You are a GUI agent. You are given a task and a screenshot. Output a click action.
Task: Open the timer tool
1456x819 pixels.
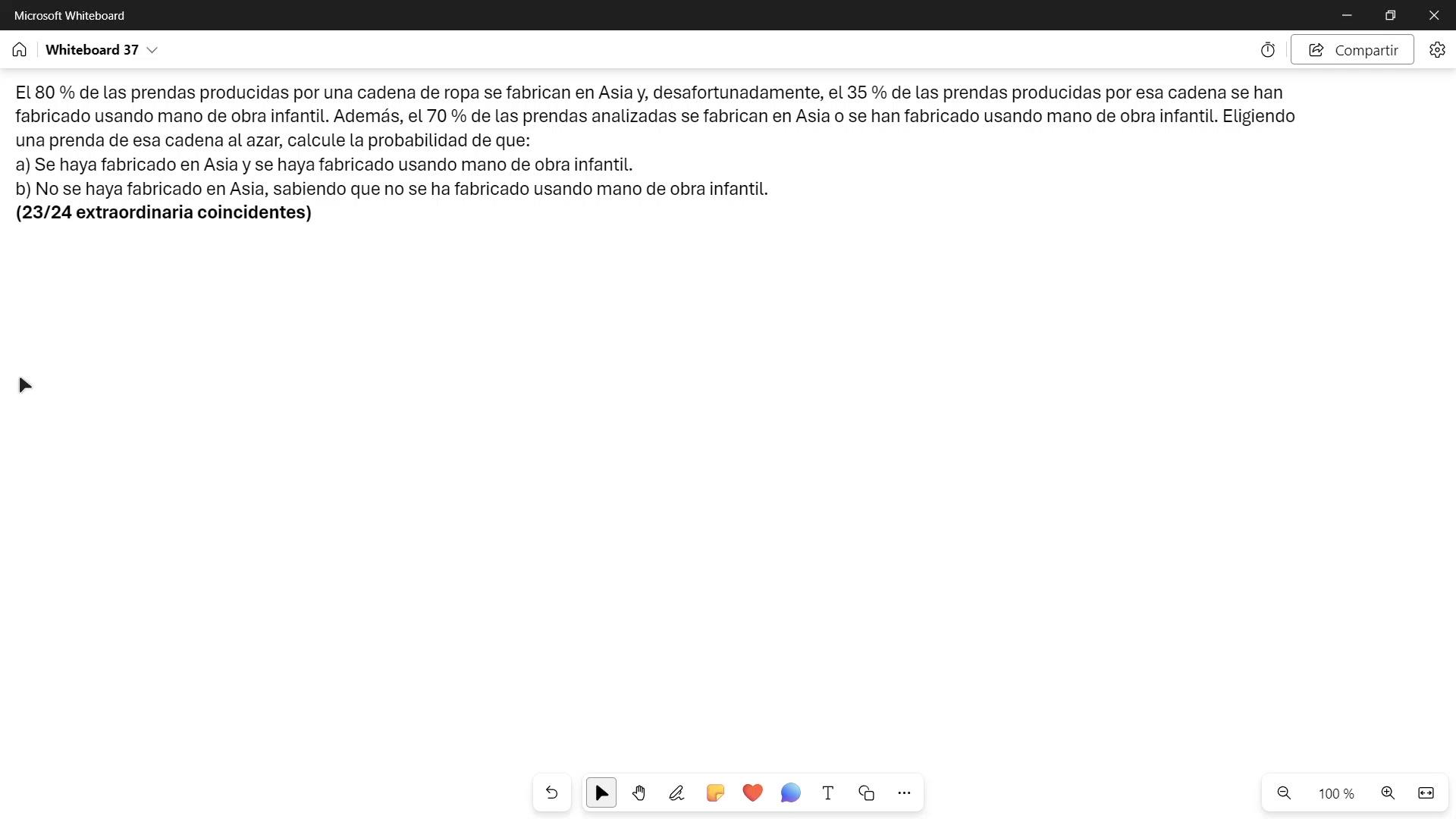click(1268, 50)
